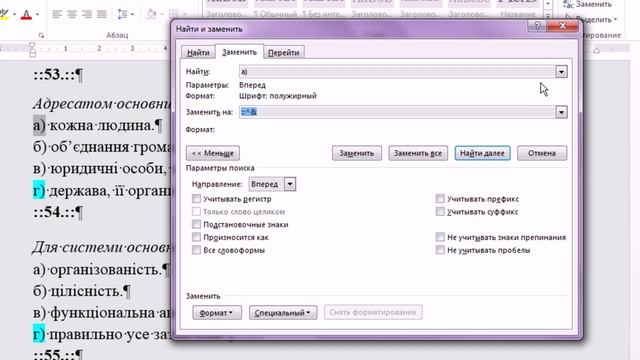The width and height of the screenshot is (640, 360).
Task: Click the red font color A icon
Action: (x=26, y=15)
